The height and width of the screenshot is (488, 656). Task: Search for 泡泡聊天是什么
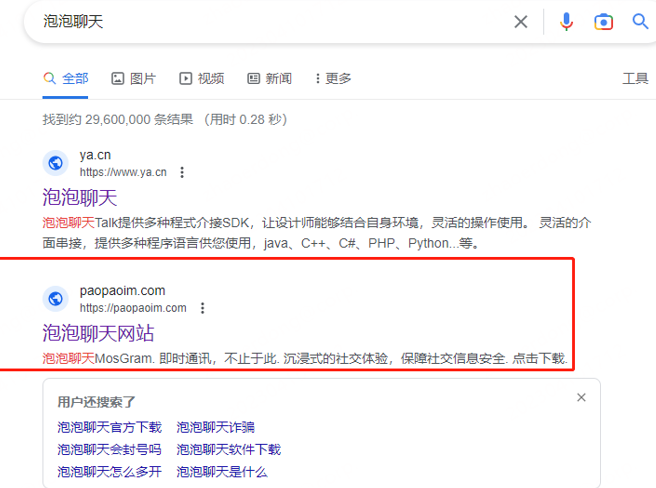[x=222, y=472]
